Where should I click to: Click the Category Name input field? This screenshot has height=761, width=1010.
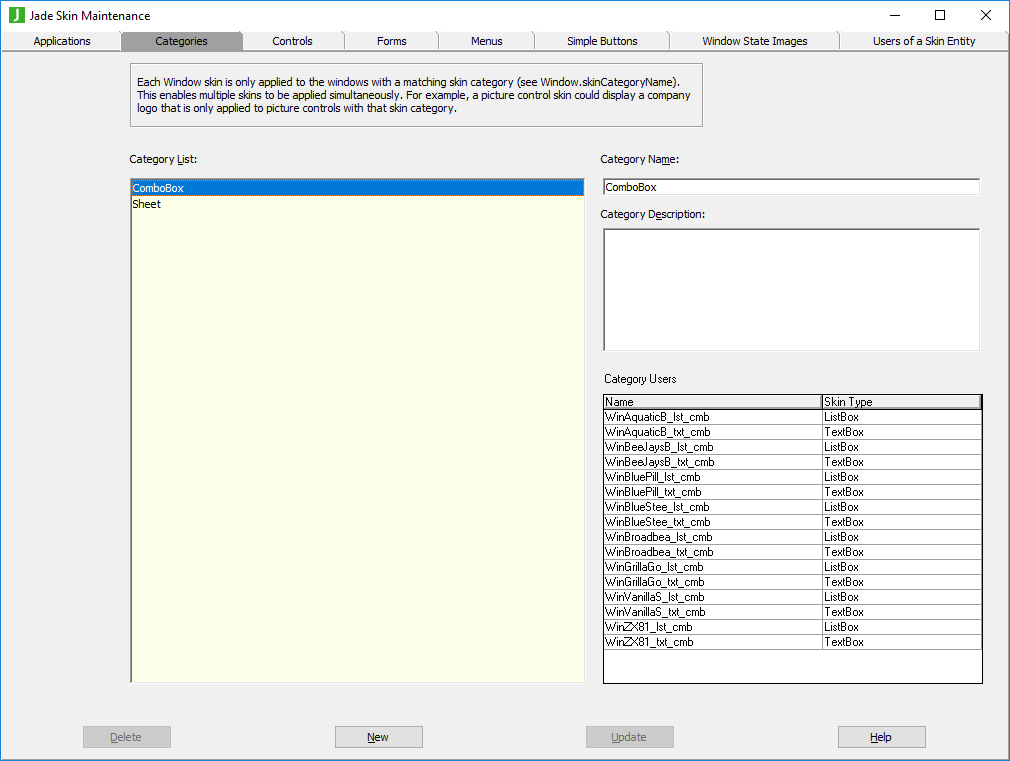tap(790, 187)
